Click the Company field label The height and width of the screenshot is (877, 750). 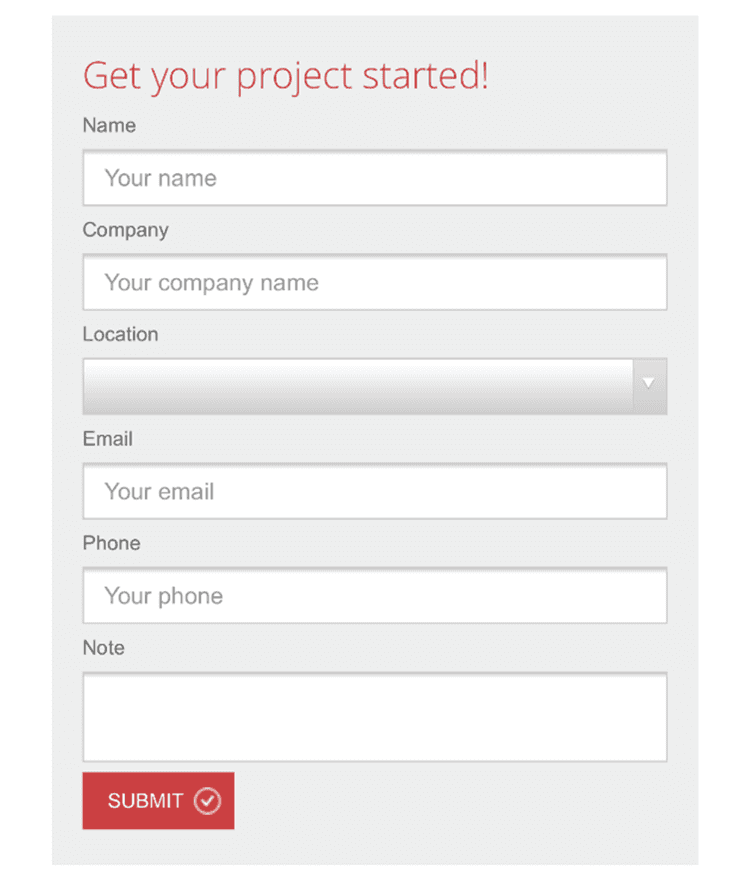point(125,230)
